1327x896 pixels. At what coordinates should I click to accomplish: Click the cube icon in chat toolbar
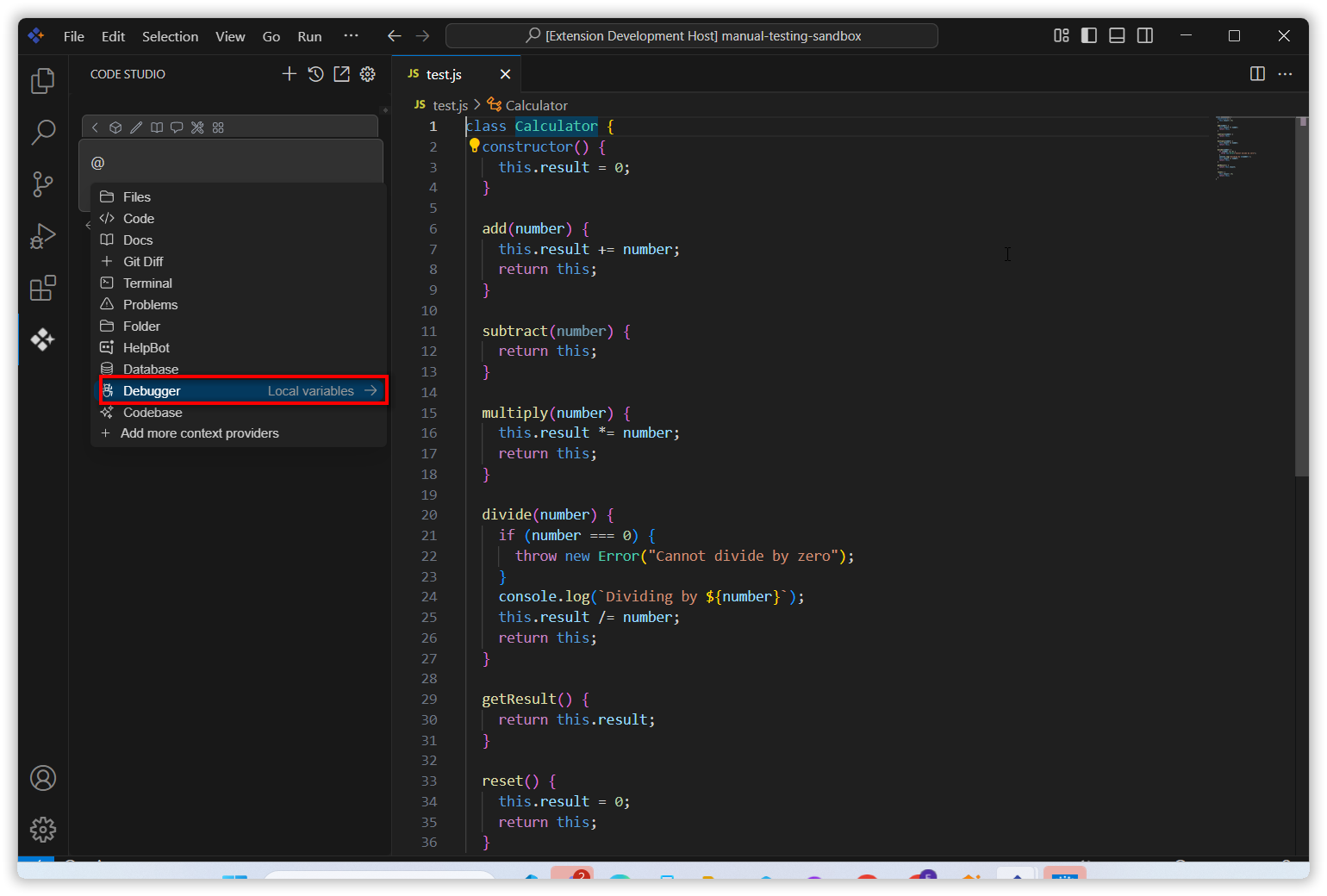pos(115,128)
